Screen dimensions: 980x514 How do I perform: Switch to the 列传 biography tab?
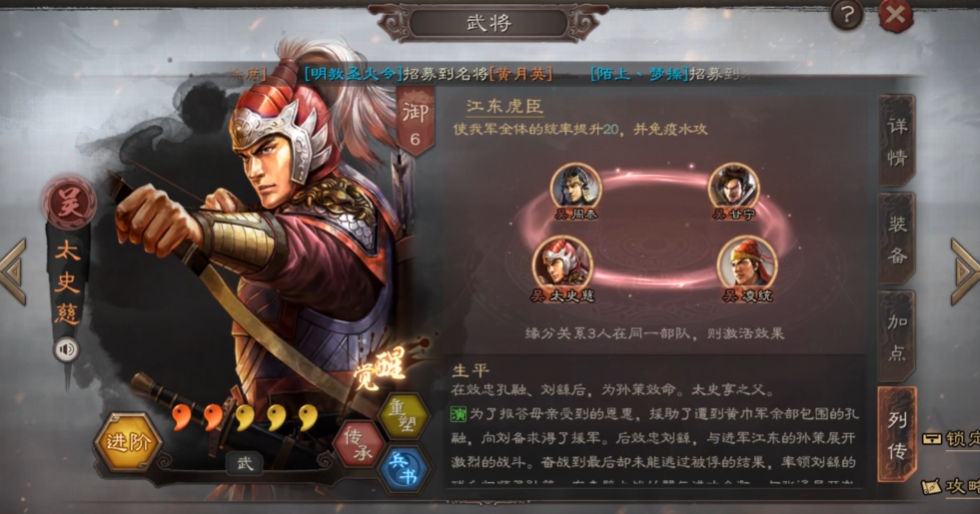pos(898,434)
